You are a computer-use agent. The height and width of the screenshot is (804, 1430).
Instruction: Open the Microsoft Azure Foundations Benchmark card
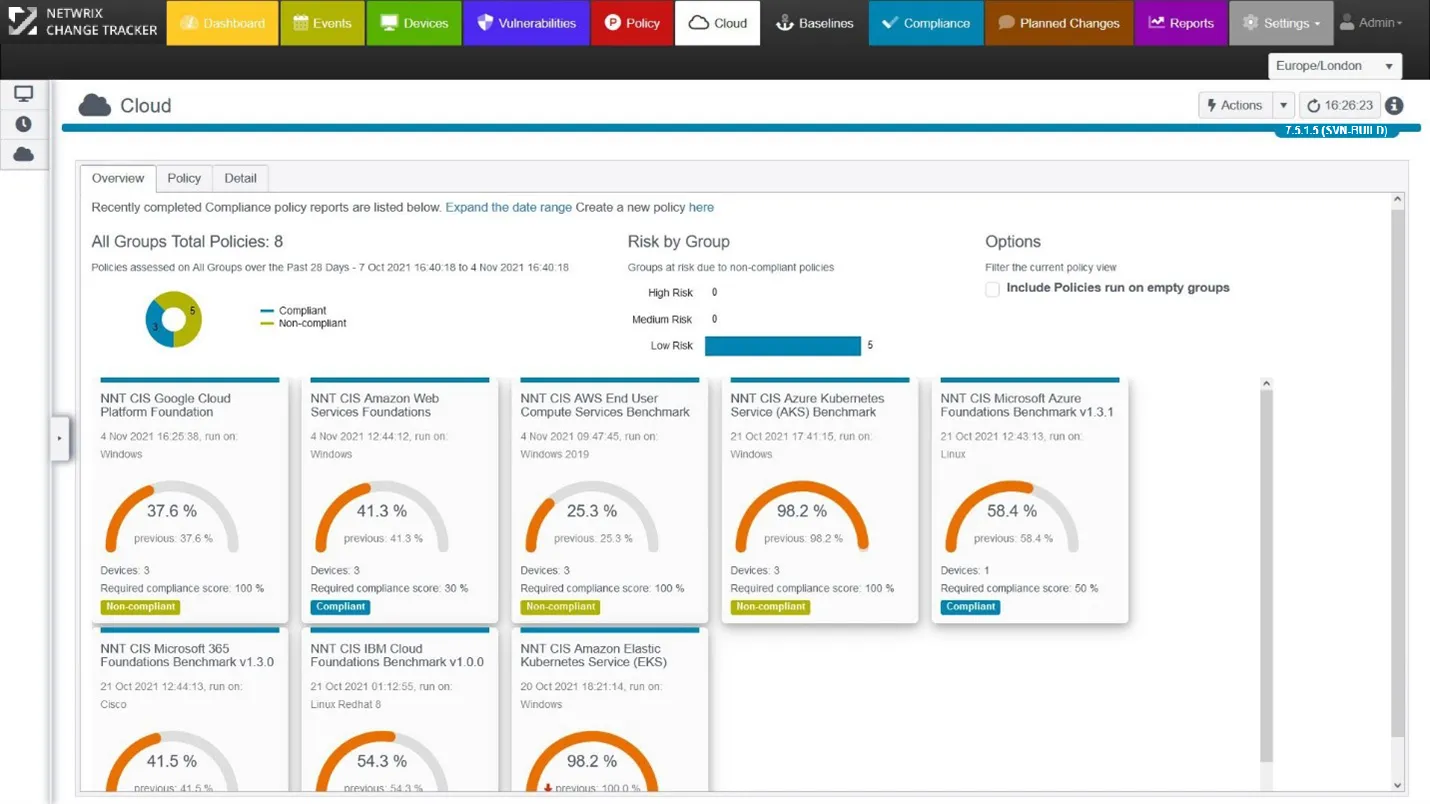(x=1030, y=501)
